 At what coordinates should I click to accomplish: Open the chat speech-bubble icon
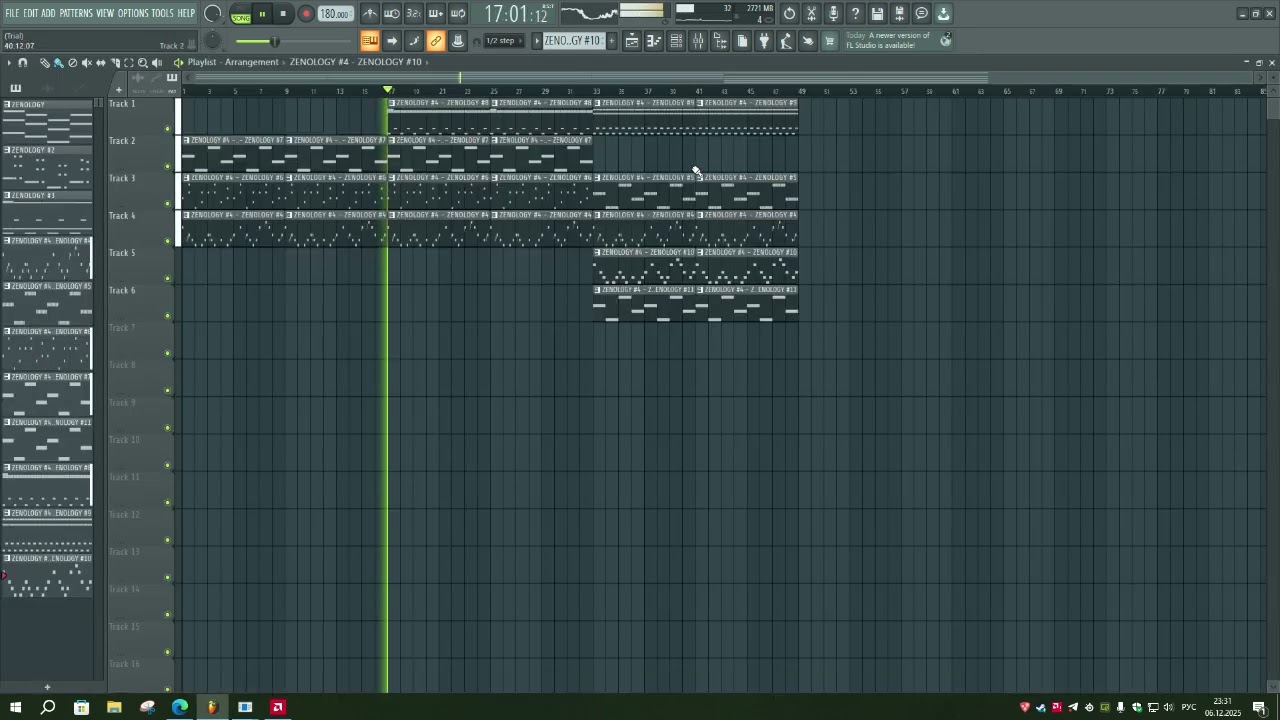tap(921, 14)
